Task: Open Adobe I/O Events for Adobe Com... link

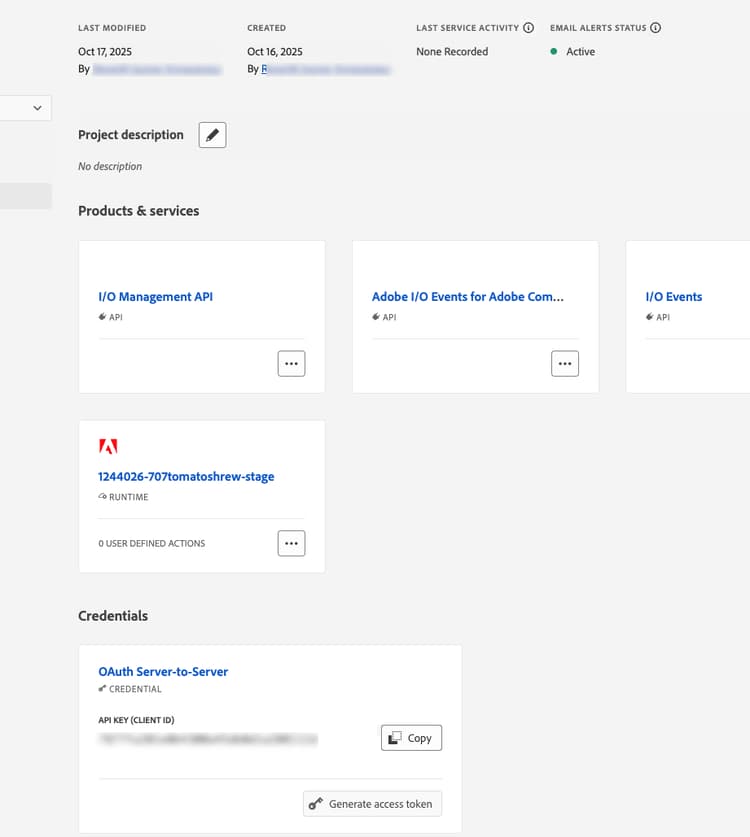Action: (x=468, y=297)
